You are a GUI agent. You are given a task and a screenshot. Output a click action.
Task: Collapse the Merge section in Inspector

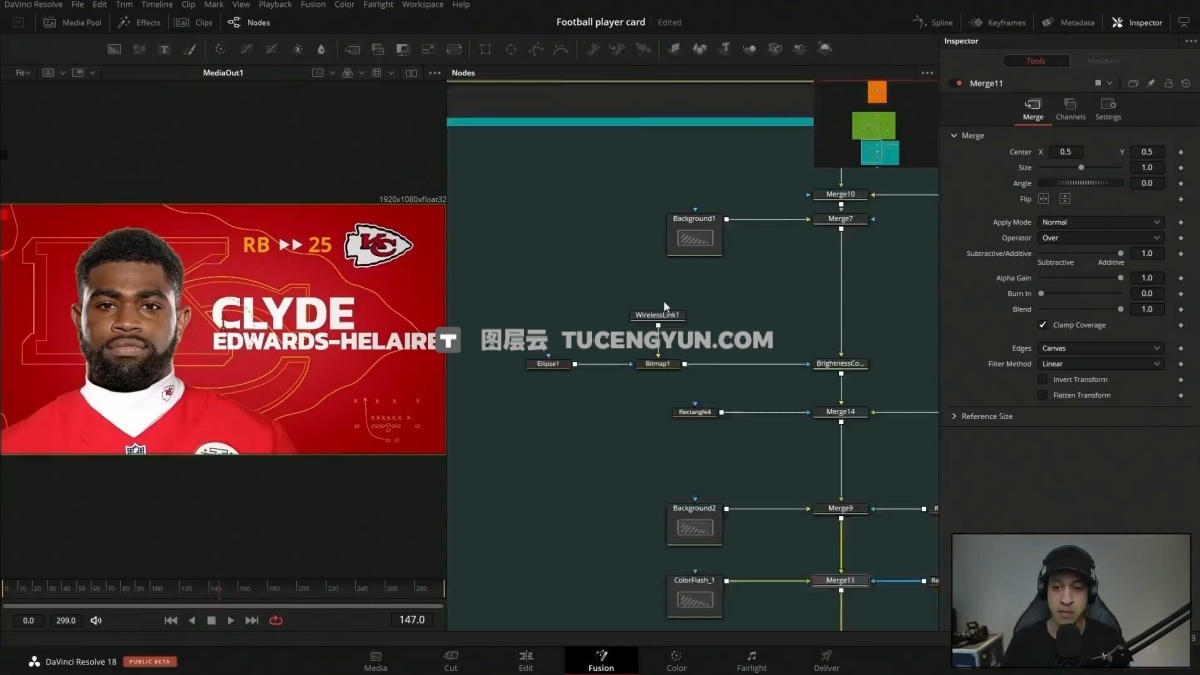954,135
